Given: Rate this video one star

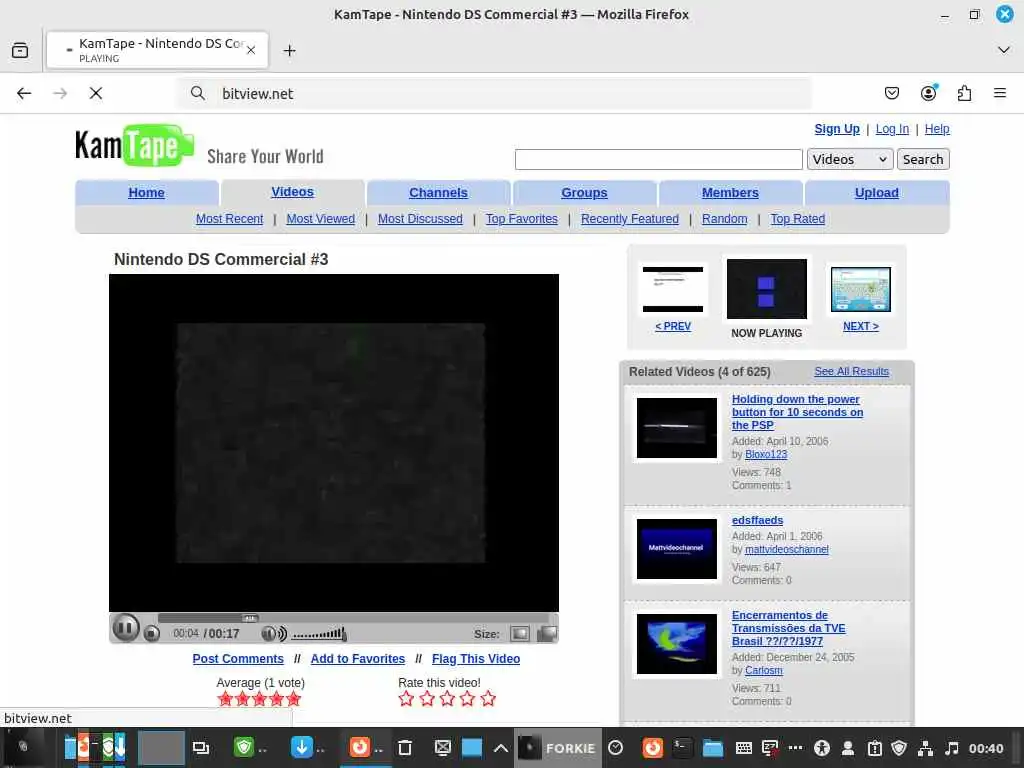Looking at the screenshot, I should click(x=406, y=699).
